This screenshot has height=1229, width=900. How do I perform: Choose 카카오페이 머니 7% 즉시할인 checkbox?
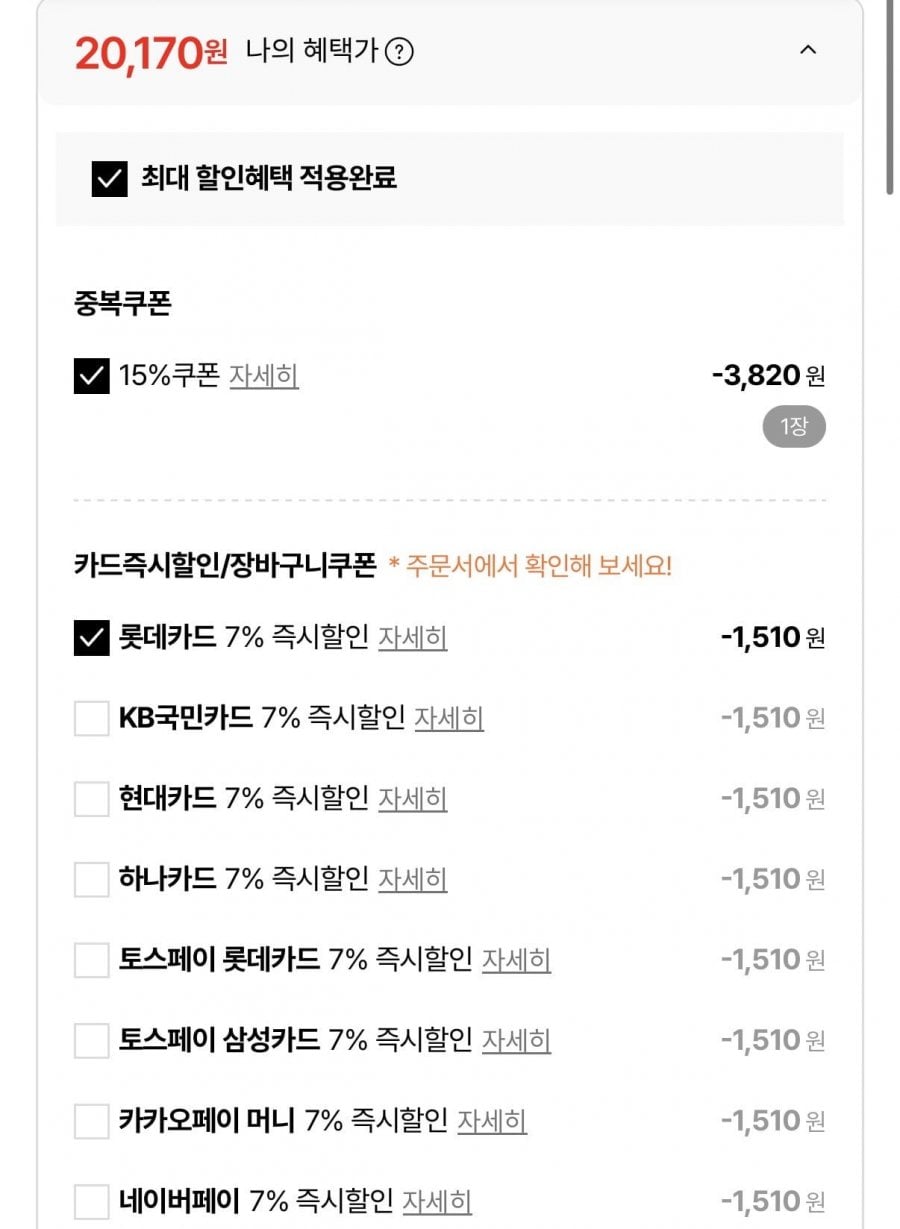tap(91, 1121)
